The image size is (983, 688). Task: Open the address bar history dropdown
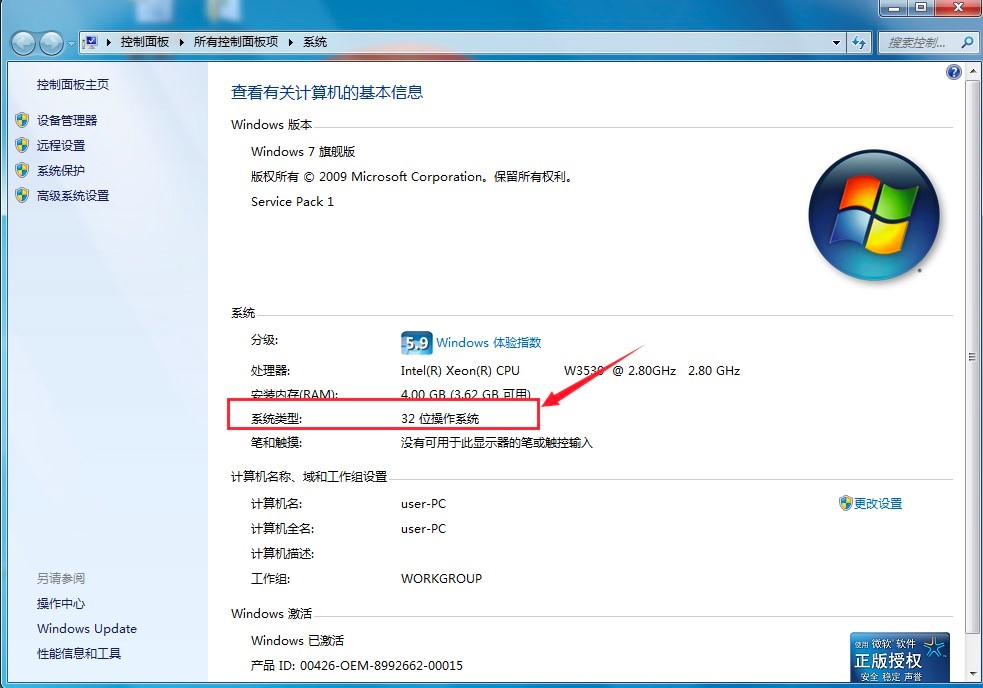click(x=837, y=42)
